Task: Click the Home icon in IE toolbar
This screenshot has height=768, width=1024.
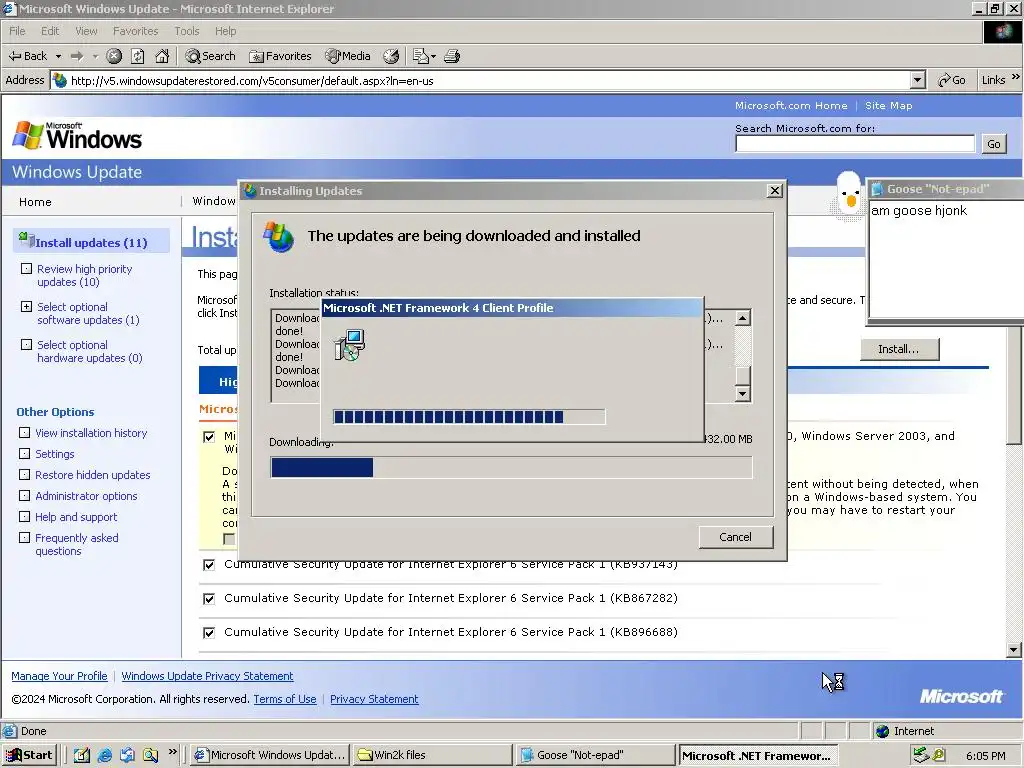Action: point(162,56)
